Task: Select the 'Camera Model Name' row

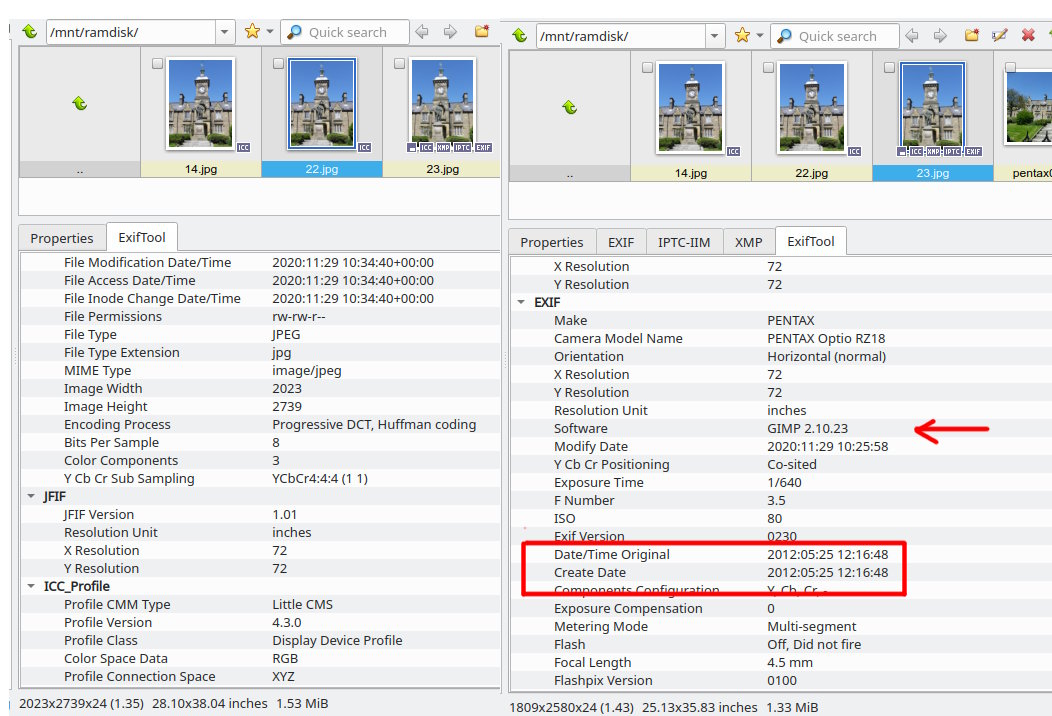Action: [x=780, y=338]
